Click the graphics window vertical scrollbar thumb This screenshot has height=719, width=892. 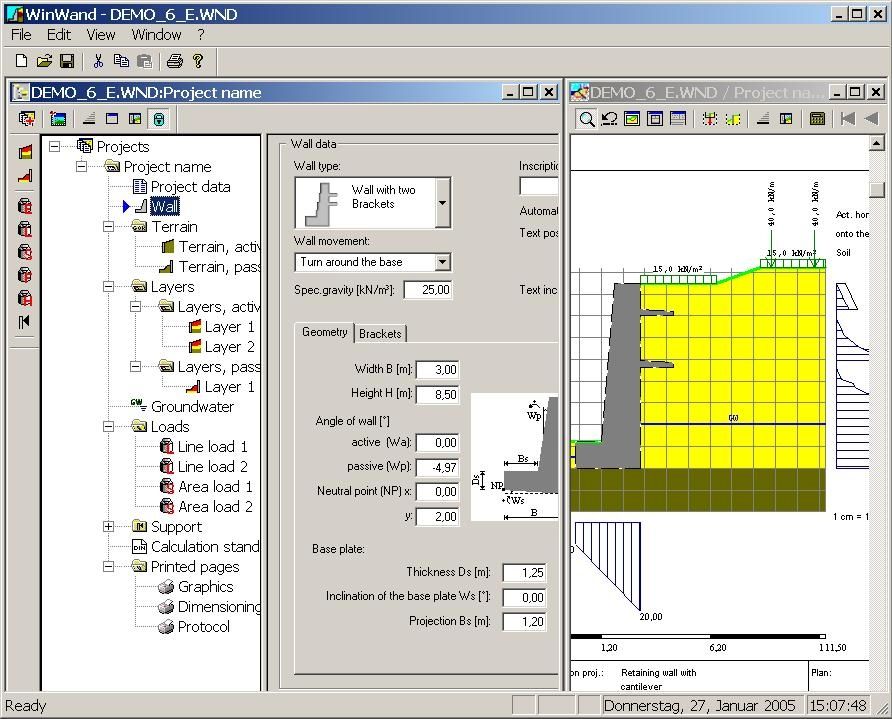pyautogui.click(x=877, y=189)
